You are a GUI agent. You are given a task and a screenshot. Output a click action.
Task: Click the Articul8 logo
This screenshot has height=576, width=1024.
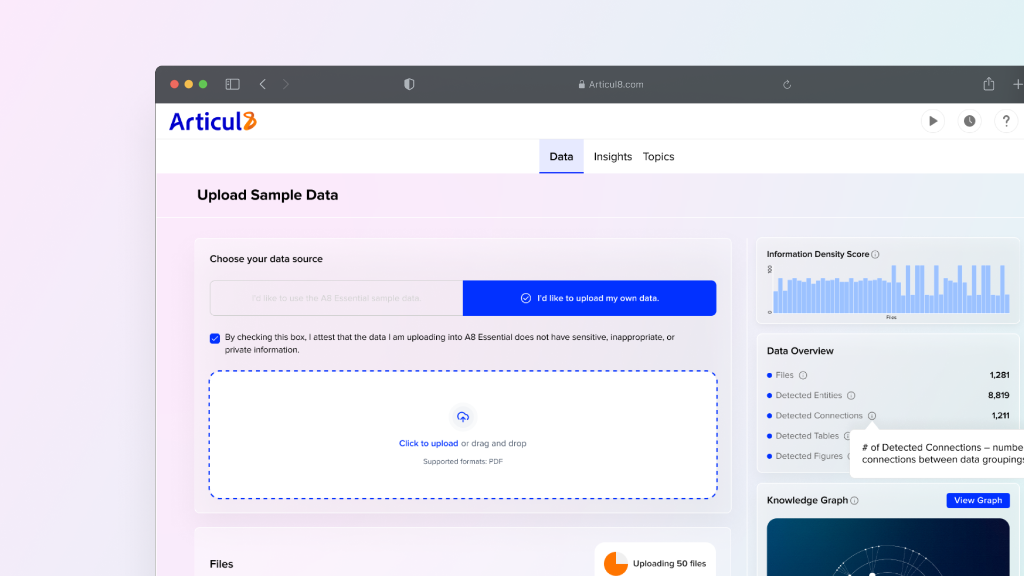point(213,121)
